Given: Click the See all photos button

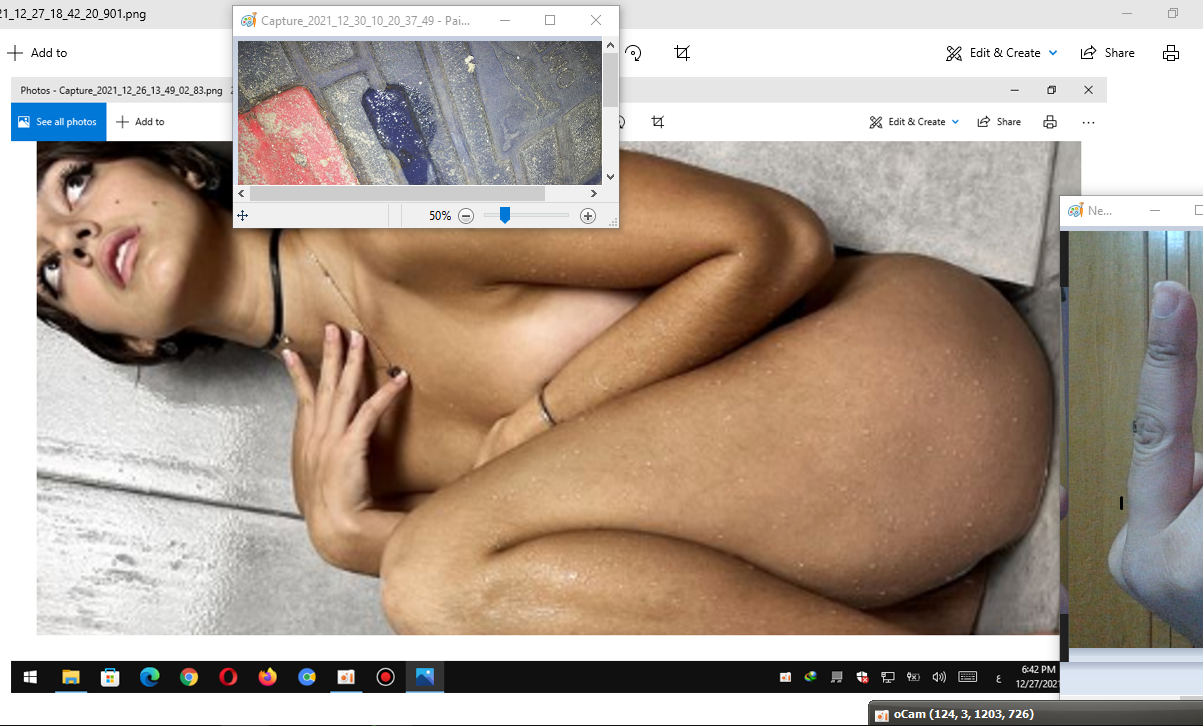Looking at the screenshot, I should [x=58, y=122].
